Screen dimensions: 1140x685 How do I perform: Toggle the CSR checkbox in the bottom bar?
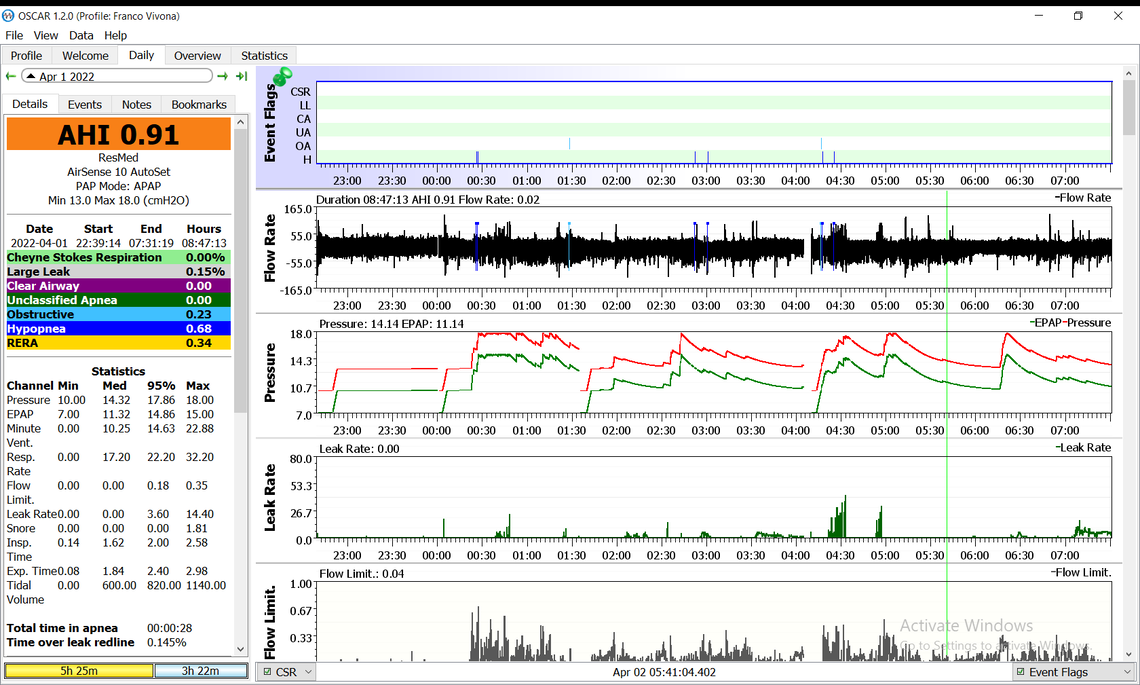tap(268, 672)
